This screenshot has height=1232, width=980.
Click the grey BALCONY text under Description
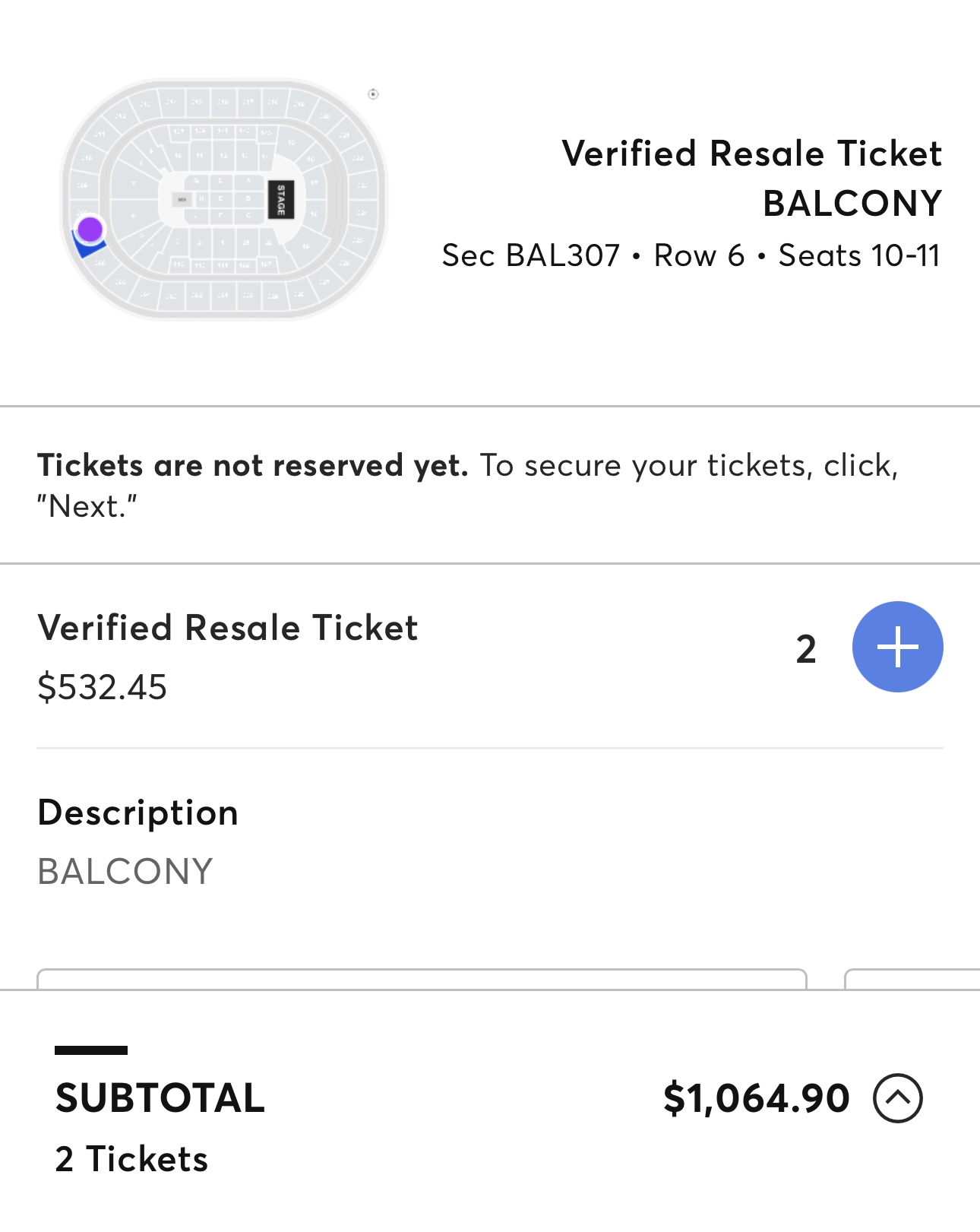pos(125,871)
